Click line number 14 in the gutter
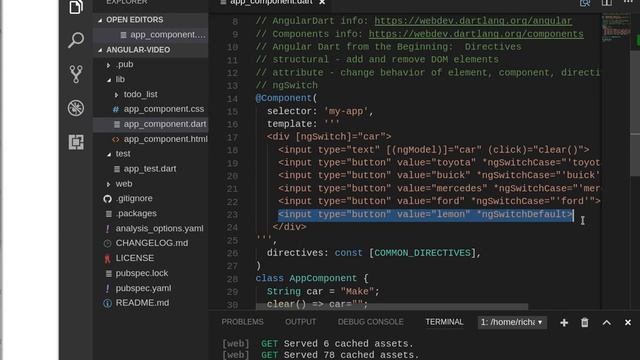 point(232,99)
